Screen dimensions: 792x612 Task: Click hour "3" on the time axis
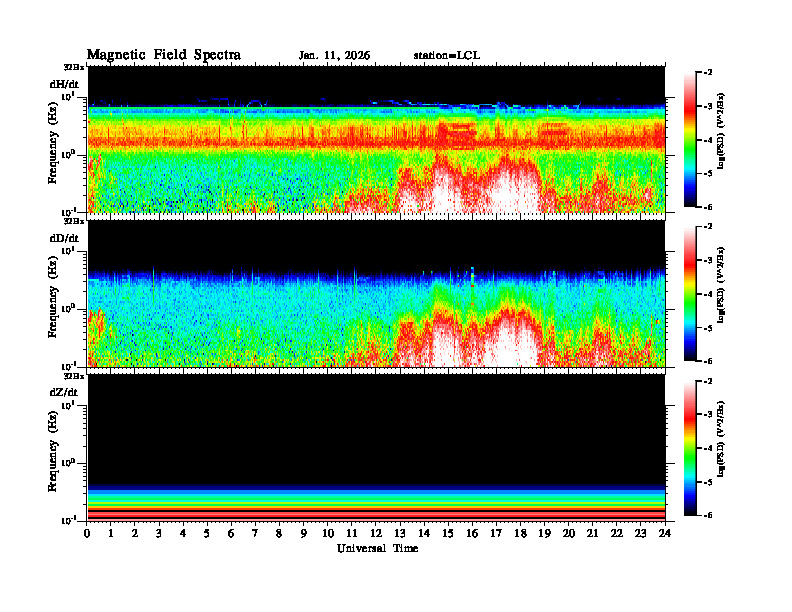tap(159, 533)
